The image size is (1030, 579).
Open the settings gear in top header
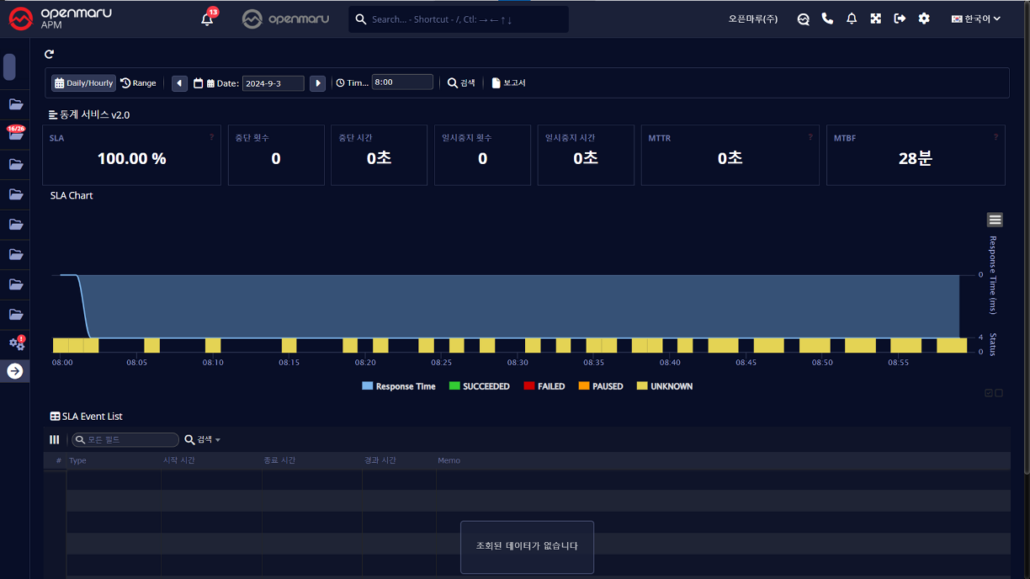[923, 19]
